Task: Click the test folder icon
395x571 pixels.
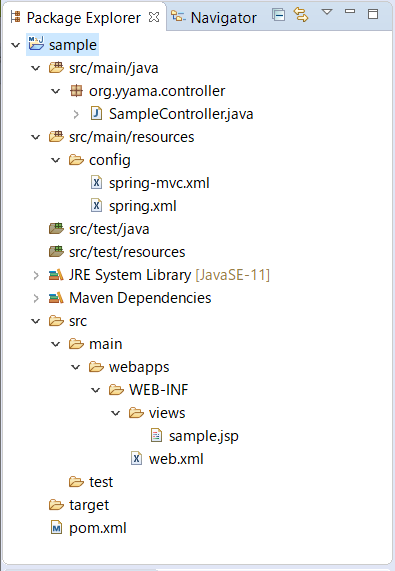Action: [76, 481]
